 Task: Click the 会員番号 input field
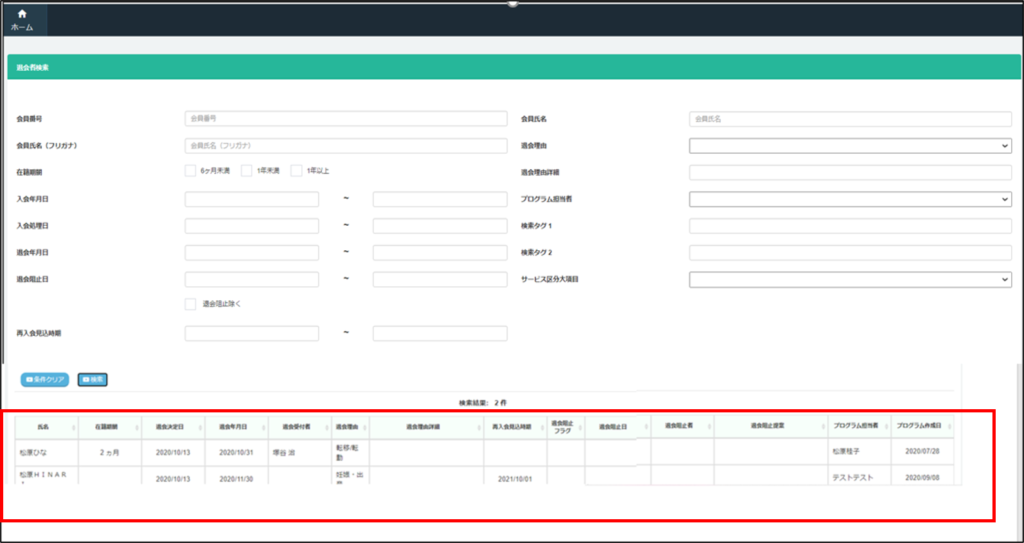pyautogui.click(x=346, y=118)
